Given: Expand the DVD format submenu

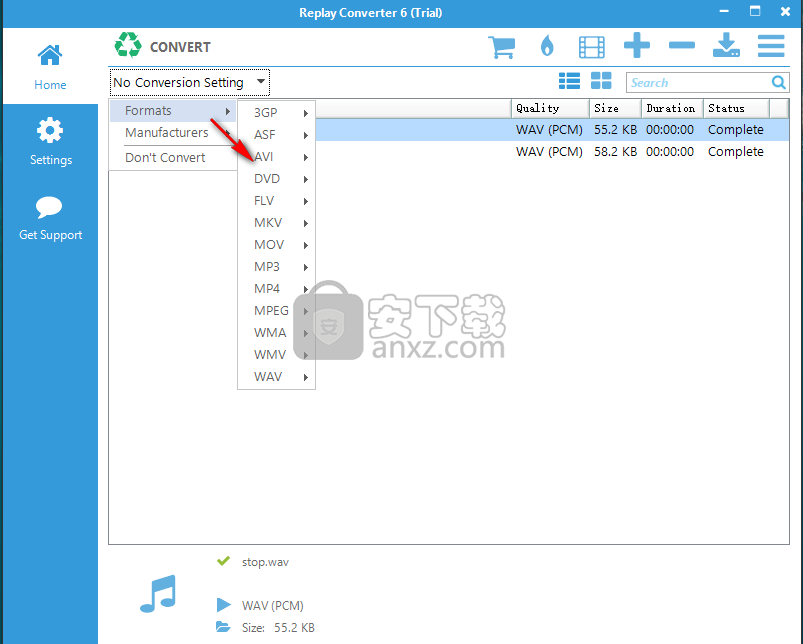Looking at the screenshot, I should (x=277, y=179).
